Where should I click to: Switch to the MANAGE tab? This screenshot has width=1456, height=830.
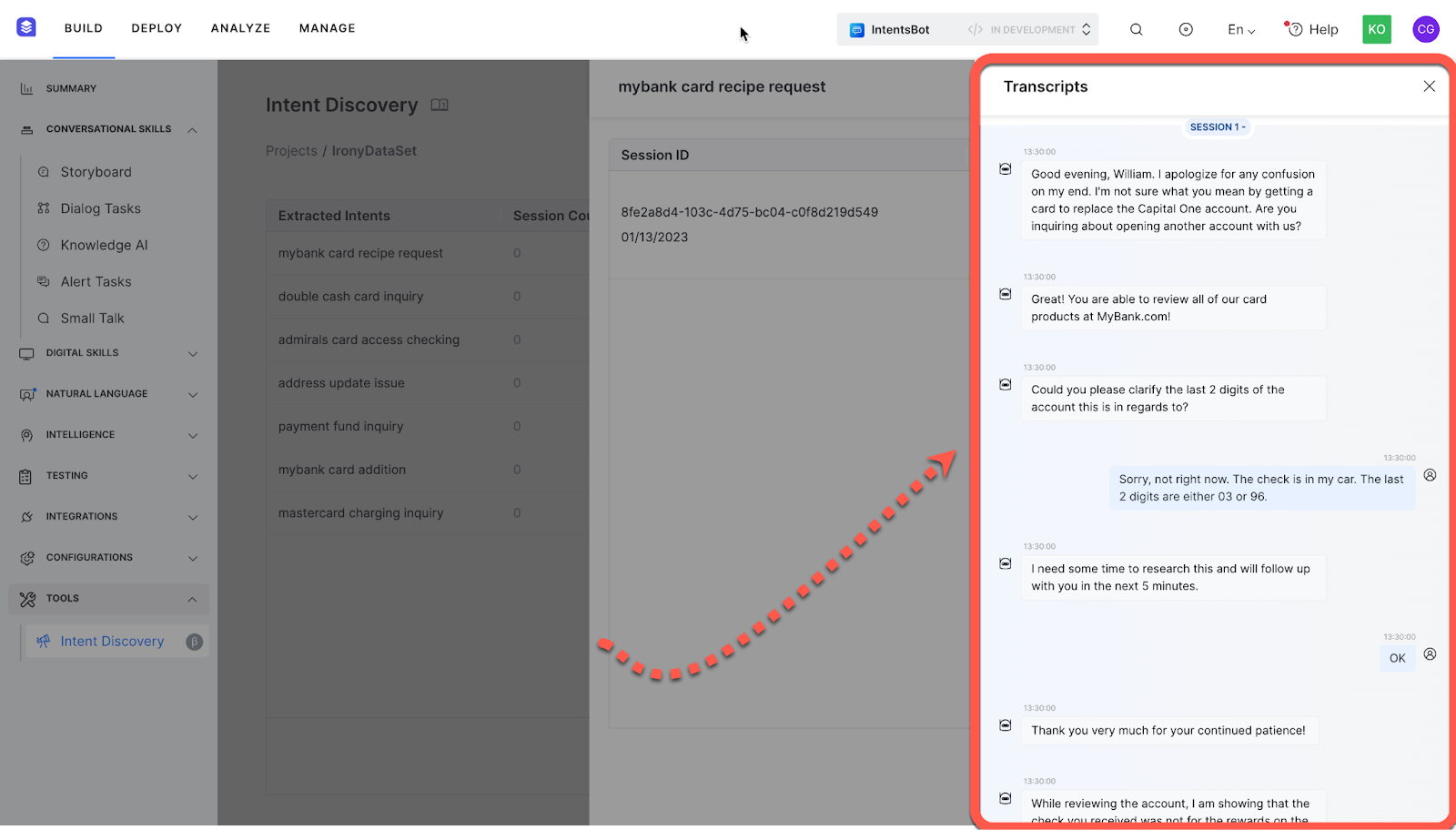(327, 28)
